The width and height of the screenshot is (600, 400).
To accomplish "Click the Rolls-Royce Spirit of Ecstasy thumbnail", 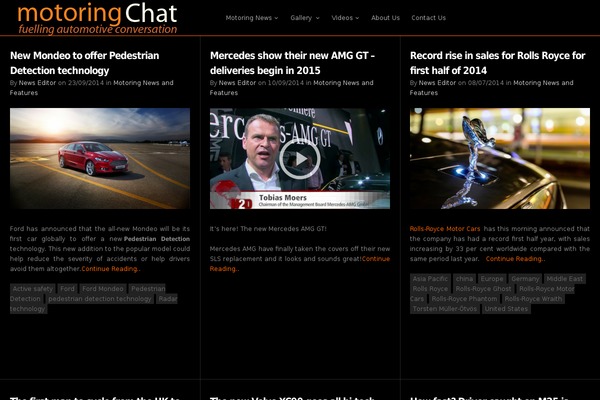I will 500,158.
